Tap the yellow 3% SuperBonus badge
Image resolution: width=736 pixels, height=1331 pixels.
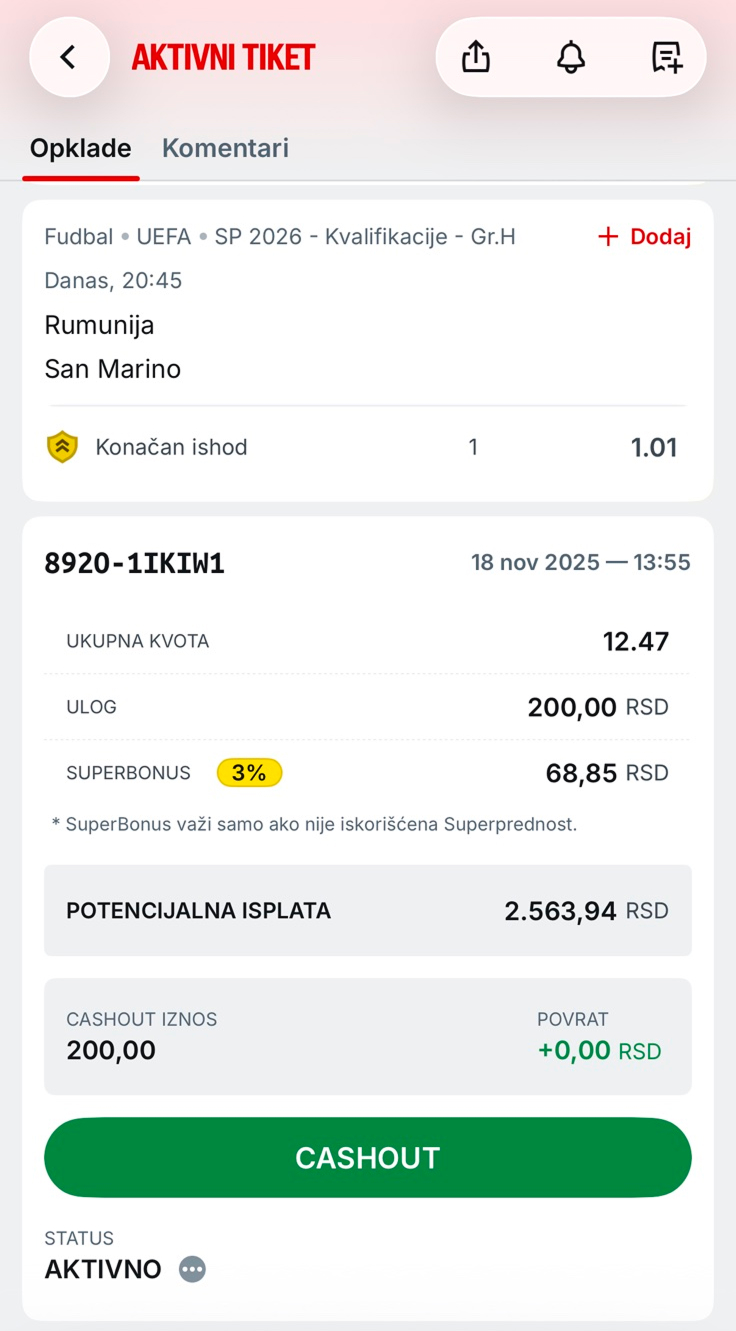[x=249, y=773]
